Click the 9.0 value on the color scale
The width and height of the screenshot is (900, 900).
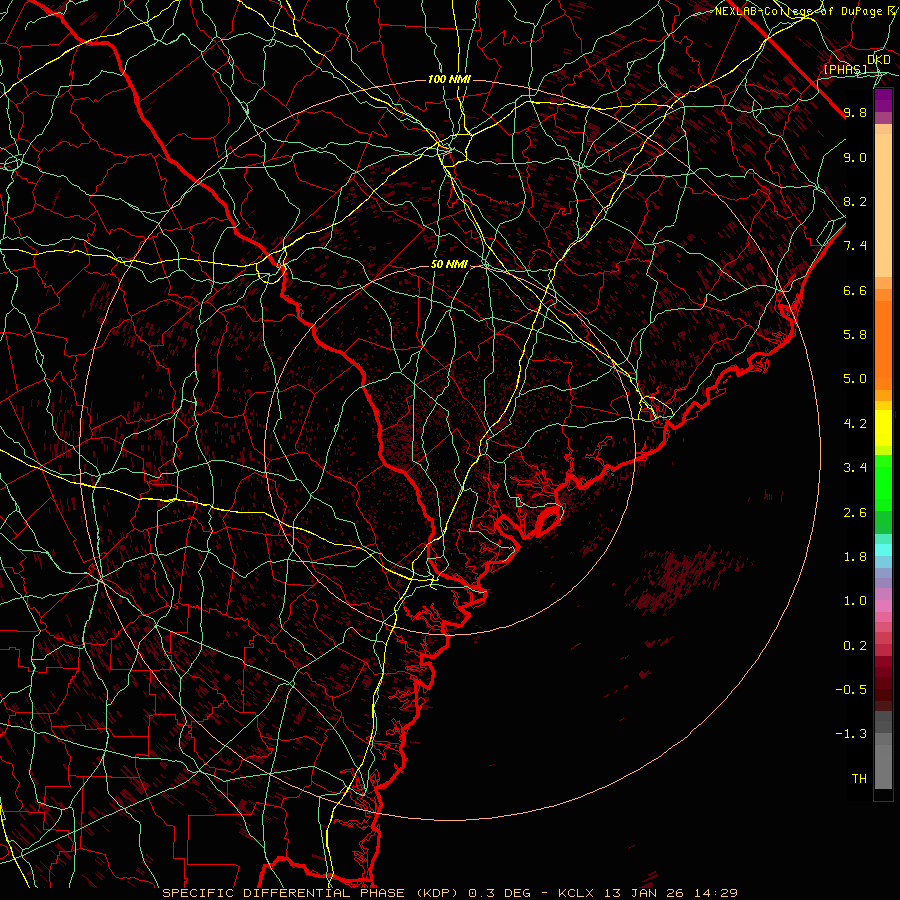click(x=855, y=158)
